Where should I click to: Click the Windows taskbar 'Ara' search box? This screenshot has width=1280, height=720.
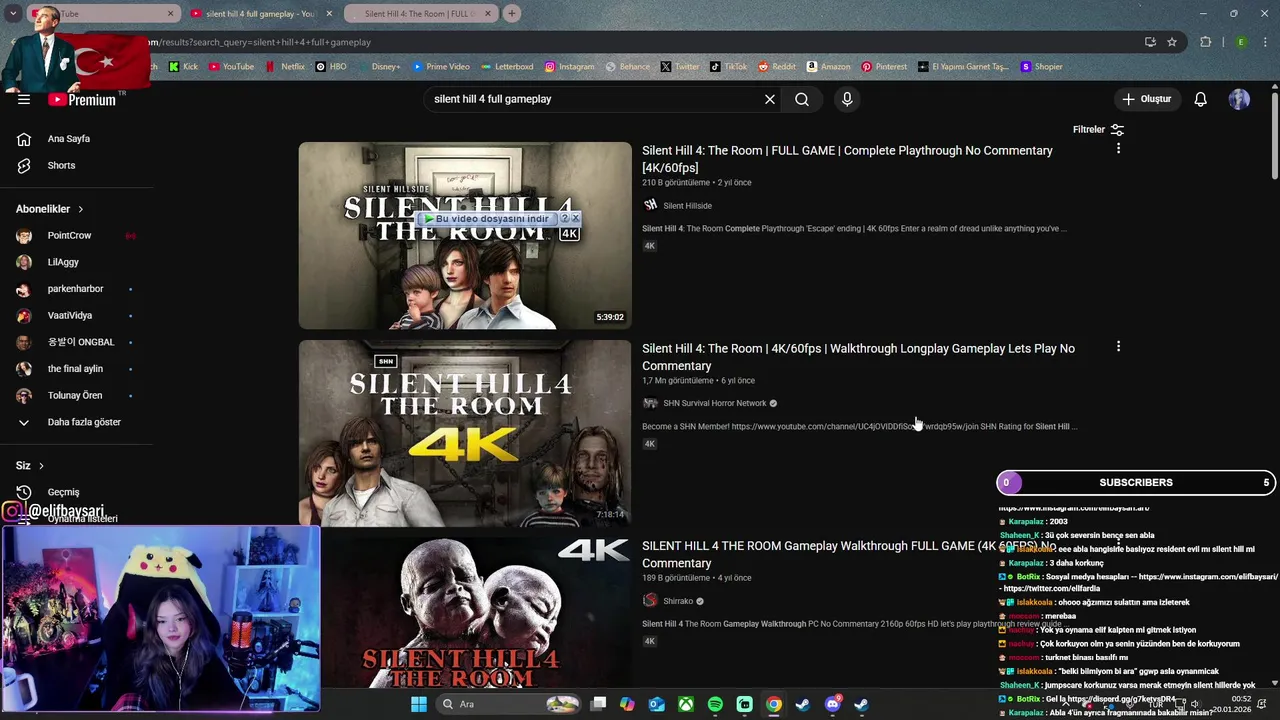point(510,704)
